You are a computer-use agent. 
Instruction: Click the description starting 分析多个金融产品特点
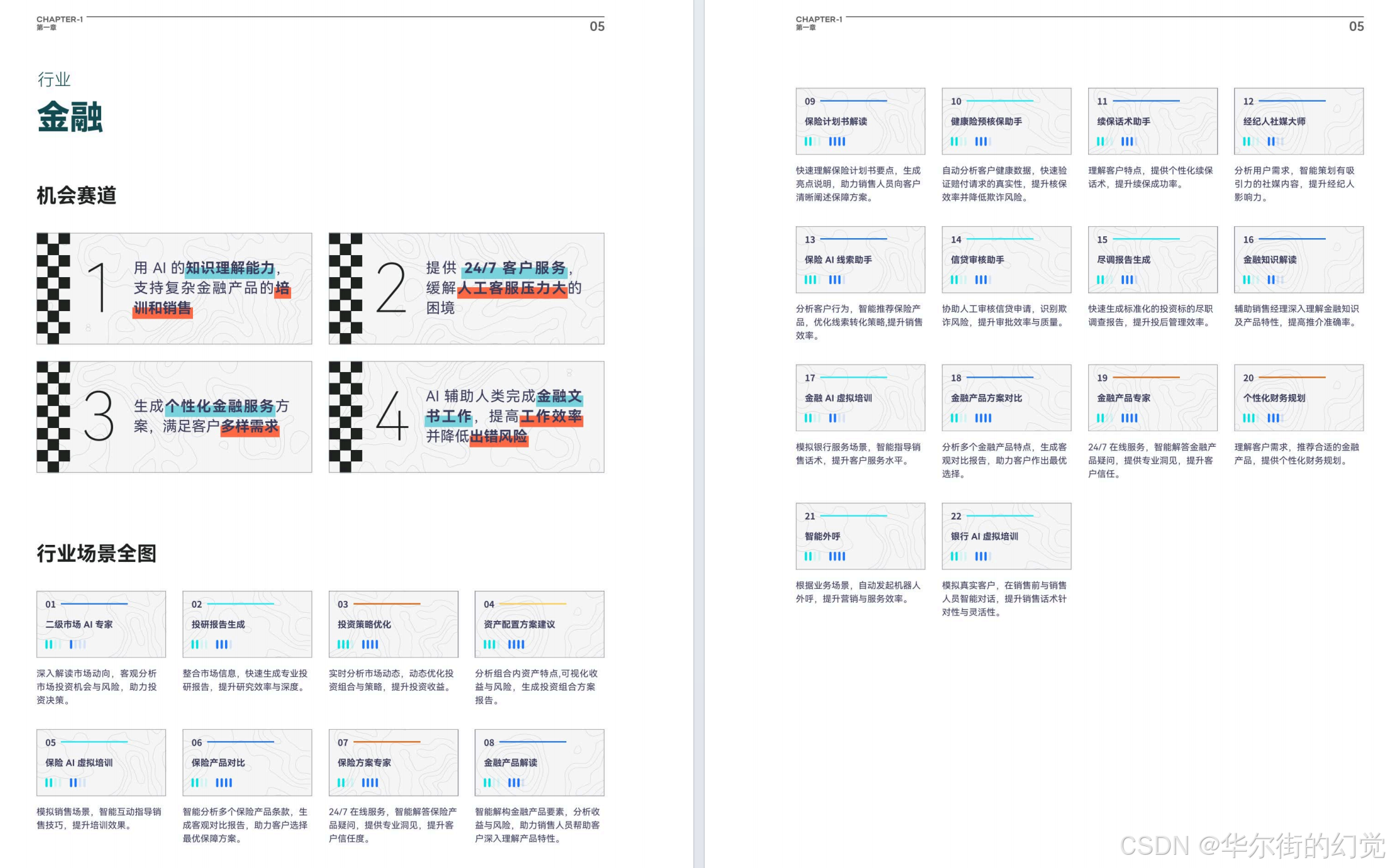pyautogui.click(x=1005, y=460)
